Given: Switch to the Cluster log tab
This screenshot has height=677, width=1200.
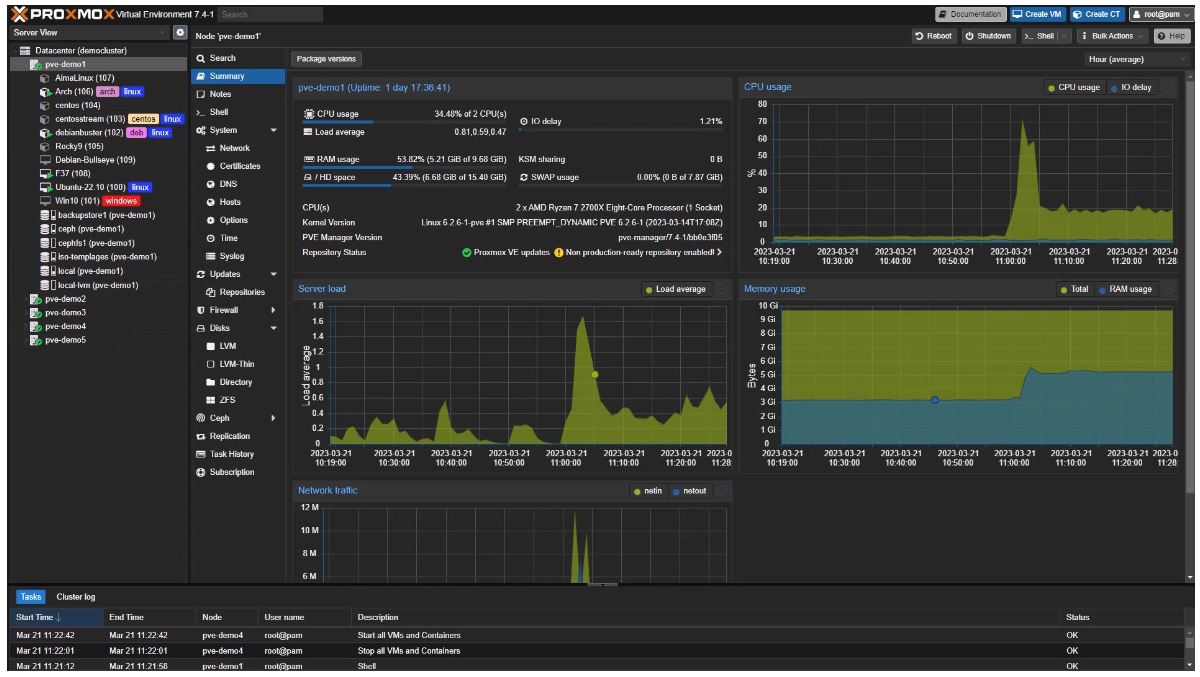Looking at the screenshot, I should 76,597.
